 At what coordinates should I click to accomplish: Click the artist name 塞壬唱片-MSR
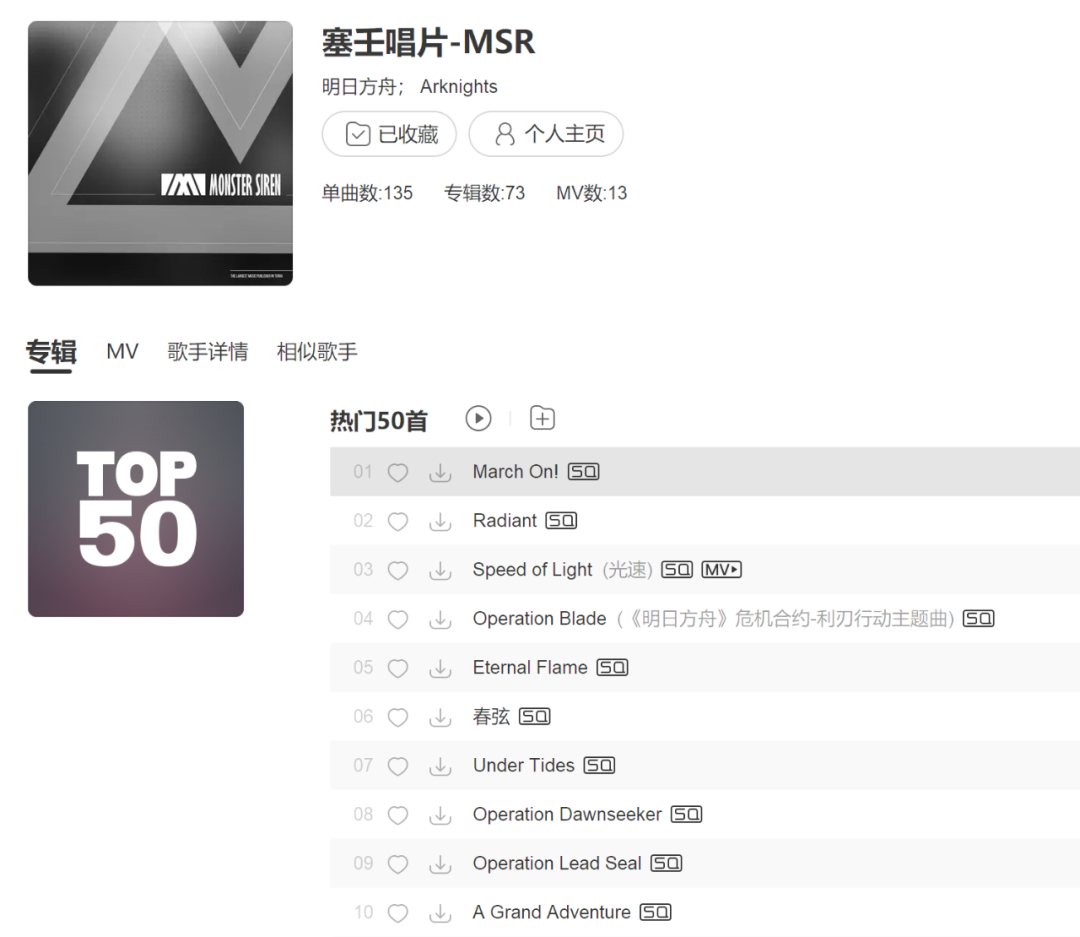[x=428, y=42]
